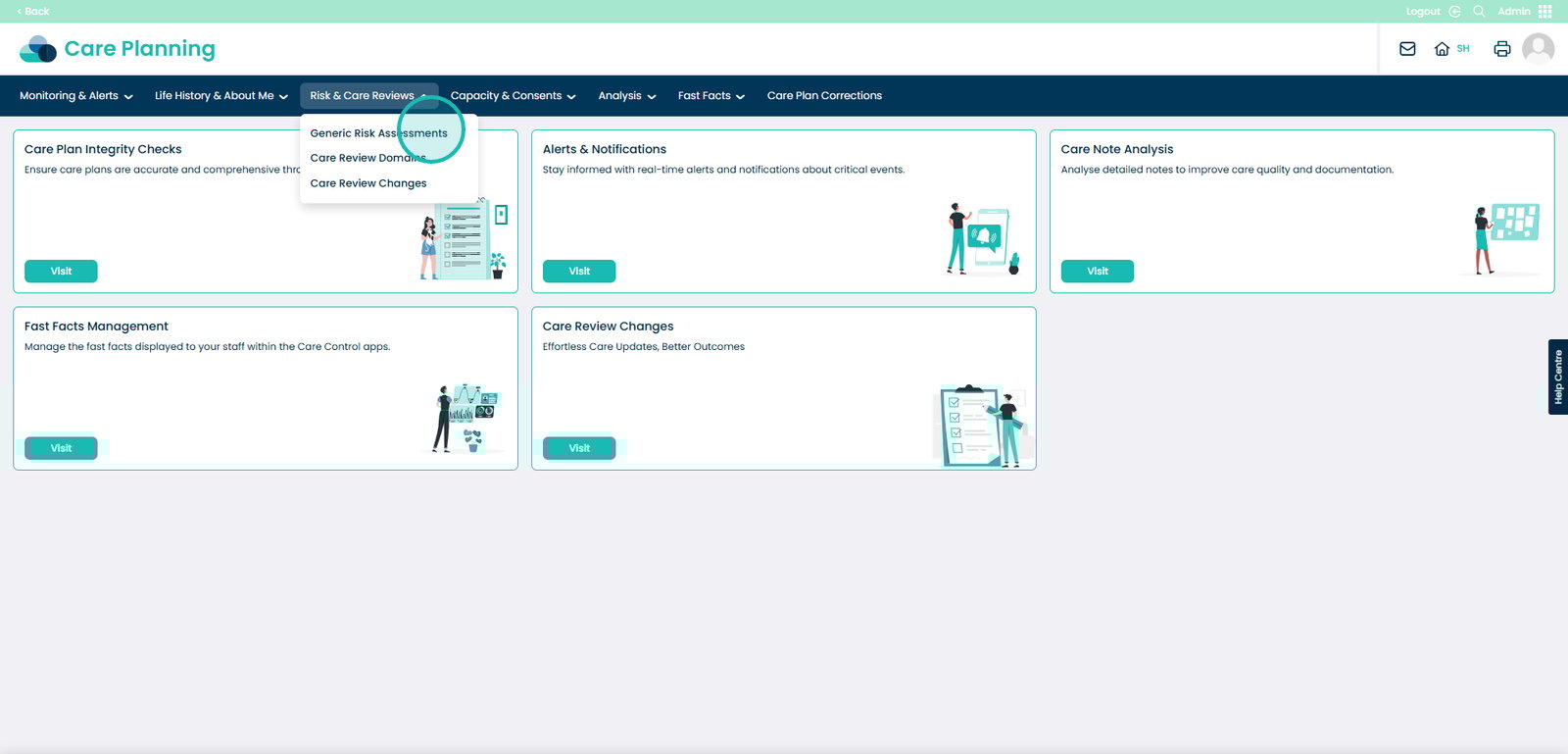The width and height of the screenshot is (1568, 754).
Task: Click the home icon in header
Action: tap(1442, 49)
